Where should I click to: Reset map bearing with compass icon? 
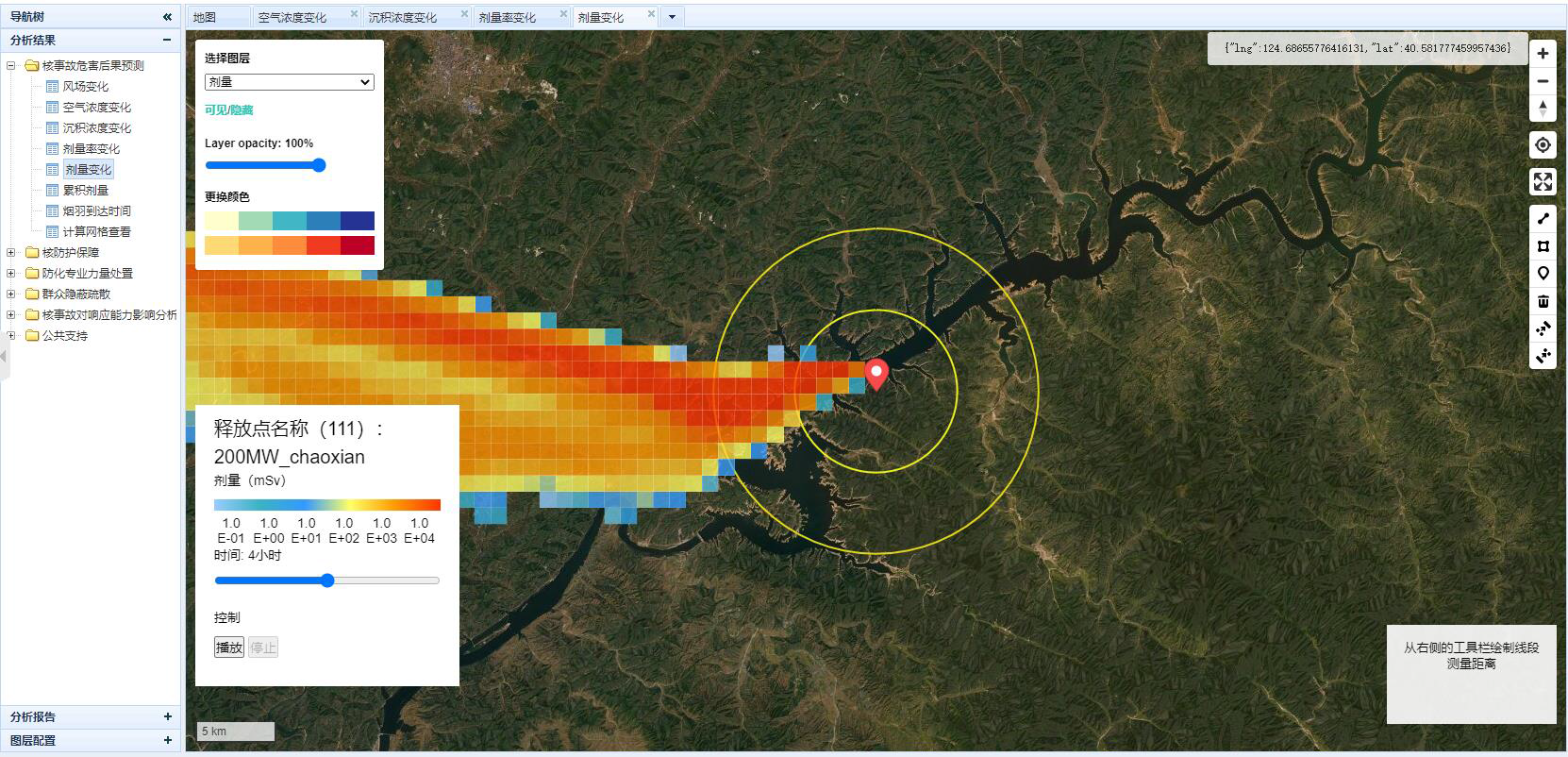1543,109
